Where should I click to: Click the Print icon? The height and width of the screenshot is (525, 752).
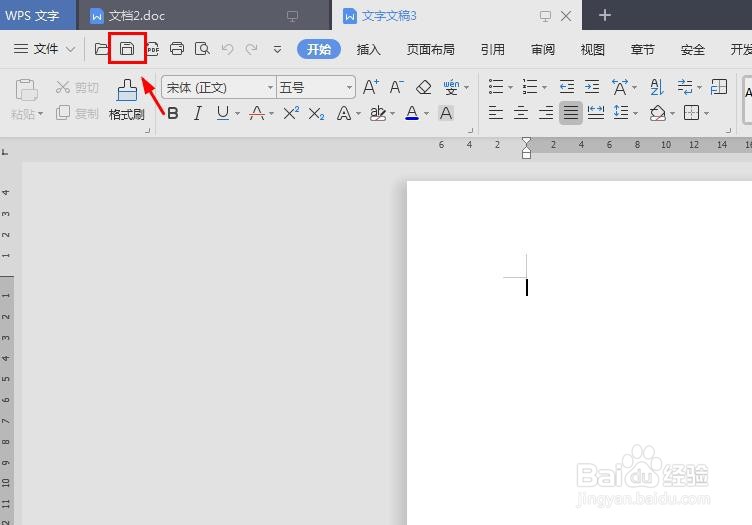177,48
